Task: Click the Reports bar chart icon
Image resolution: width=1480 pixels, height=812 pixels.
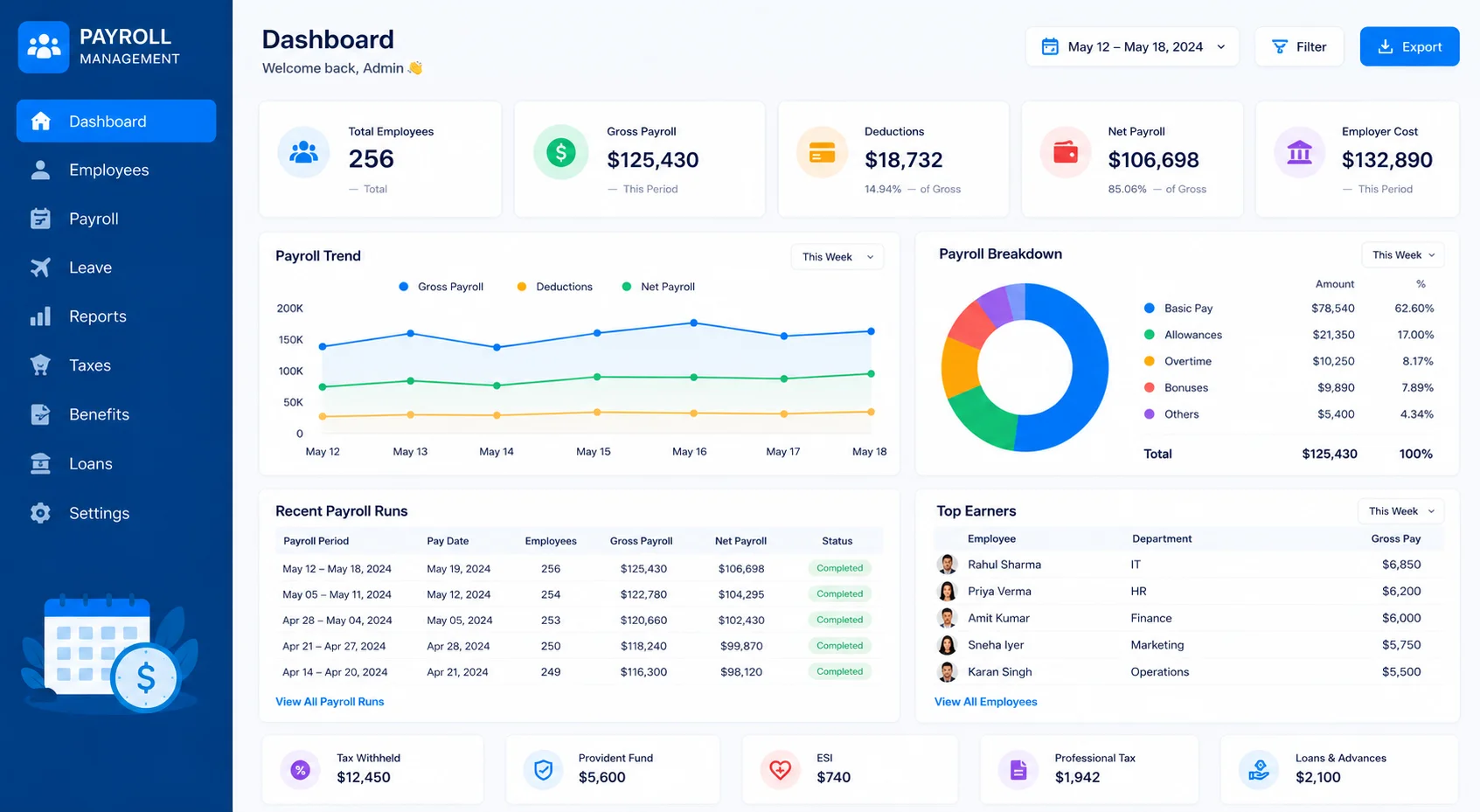Action: coord(40,316)
